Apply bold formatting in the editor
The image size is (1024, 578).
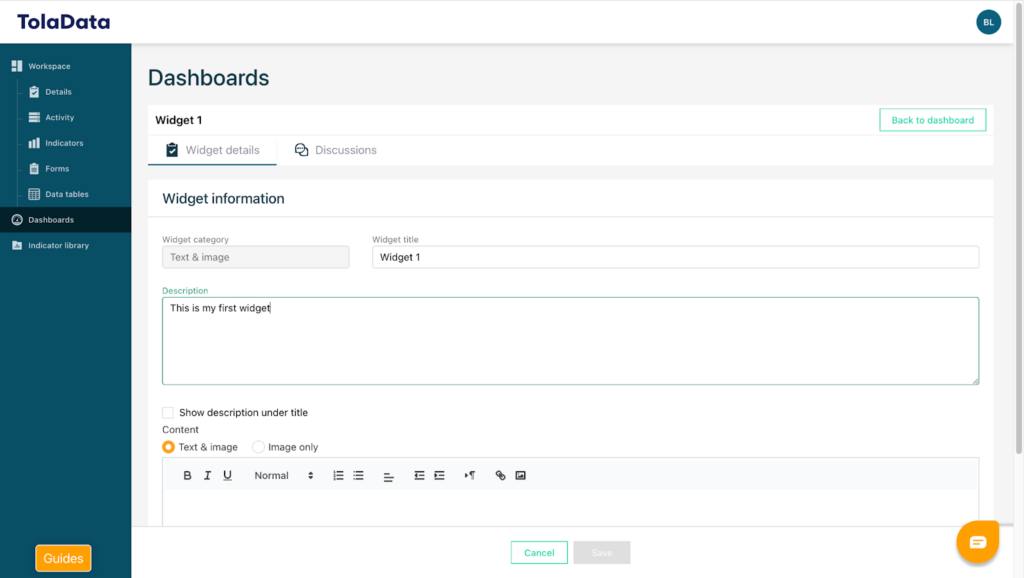[x=187, y=475]
